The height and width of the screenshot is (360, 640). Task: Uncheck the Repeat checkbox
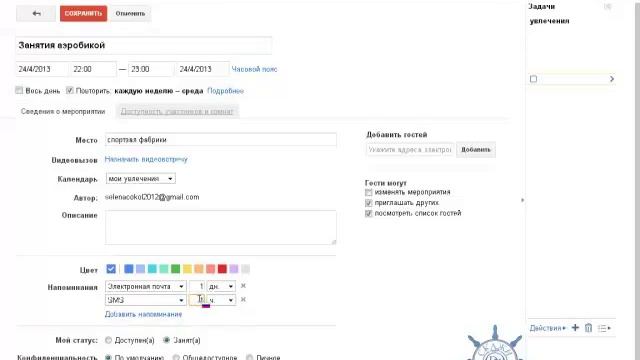[x=70, y=90]
